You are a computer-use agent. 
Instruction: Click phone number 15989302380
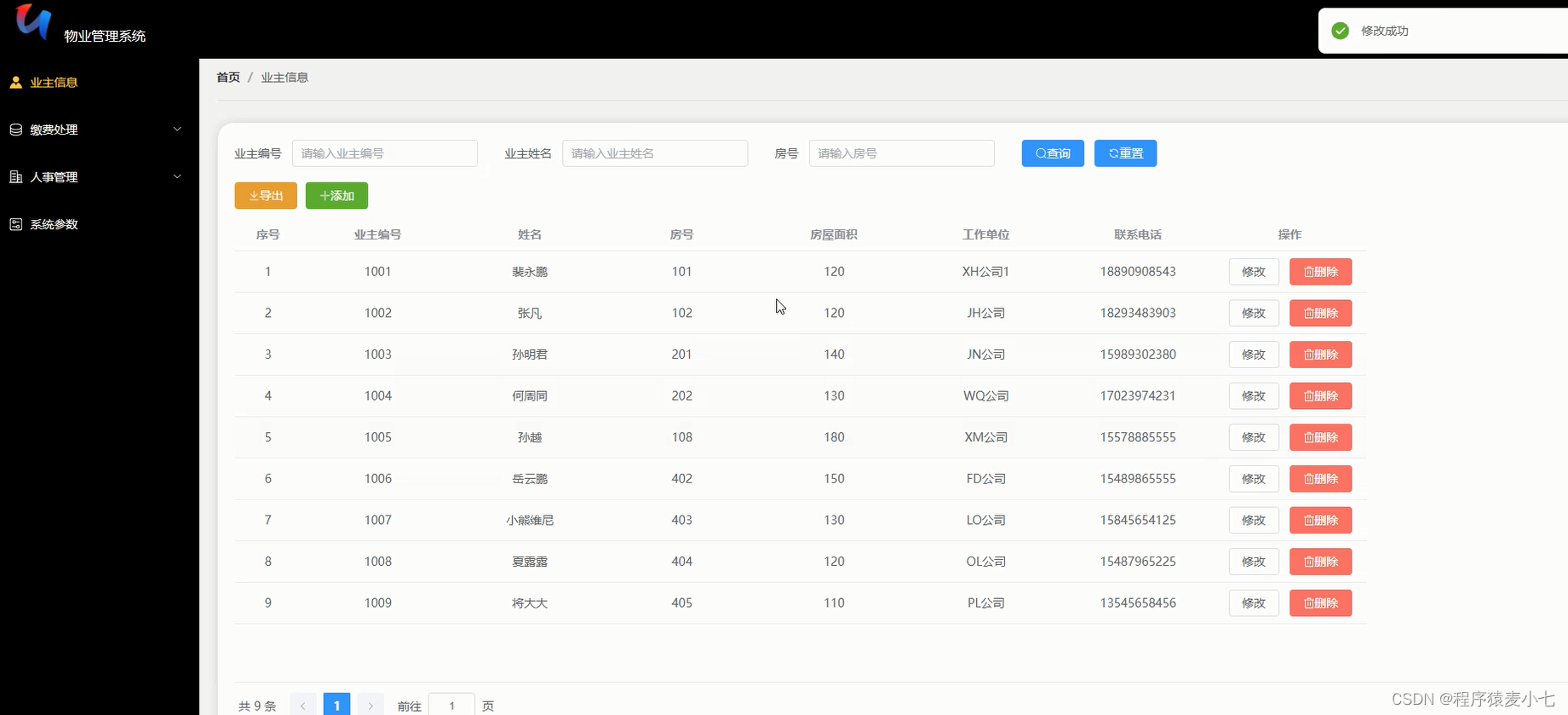click(1138, 355)
